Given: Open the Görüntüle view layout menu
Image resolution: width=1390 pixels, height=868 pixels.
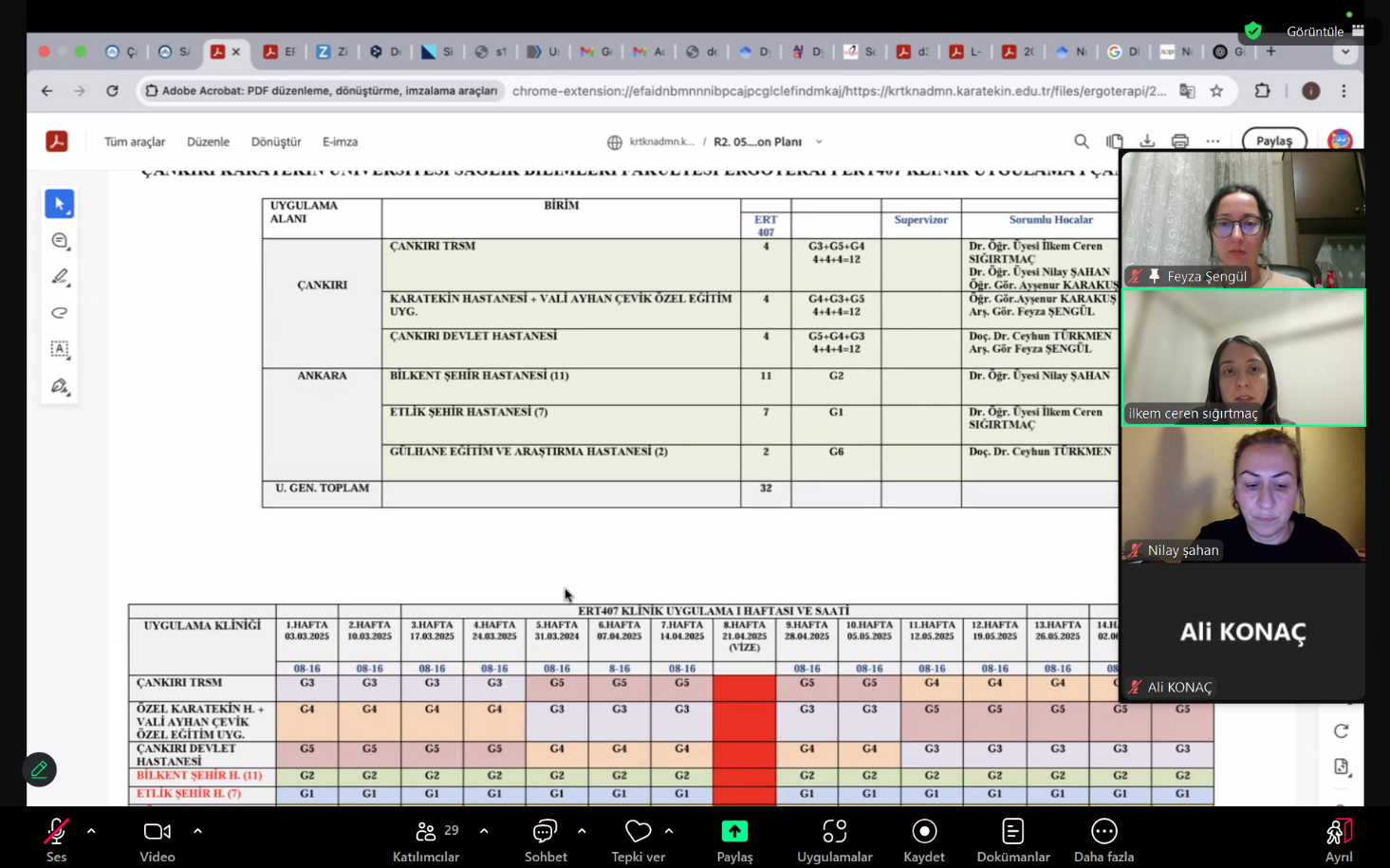Looking at the screenshot, I should tap(1325, 31).
